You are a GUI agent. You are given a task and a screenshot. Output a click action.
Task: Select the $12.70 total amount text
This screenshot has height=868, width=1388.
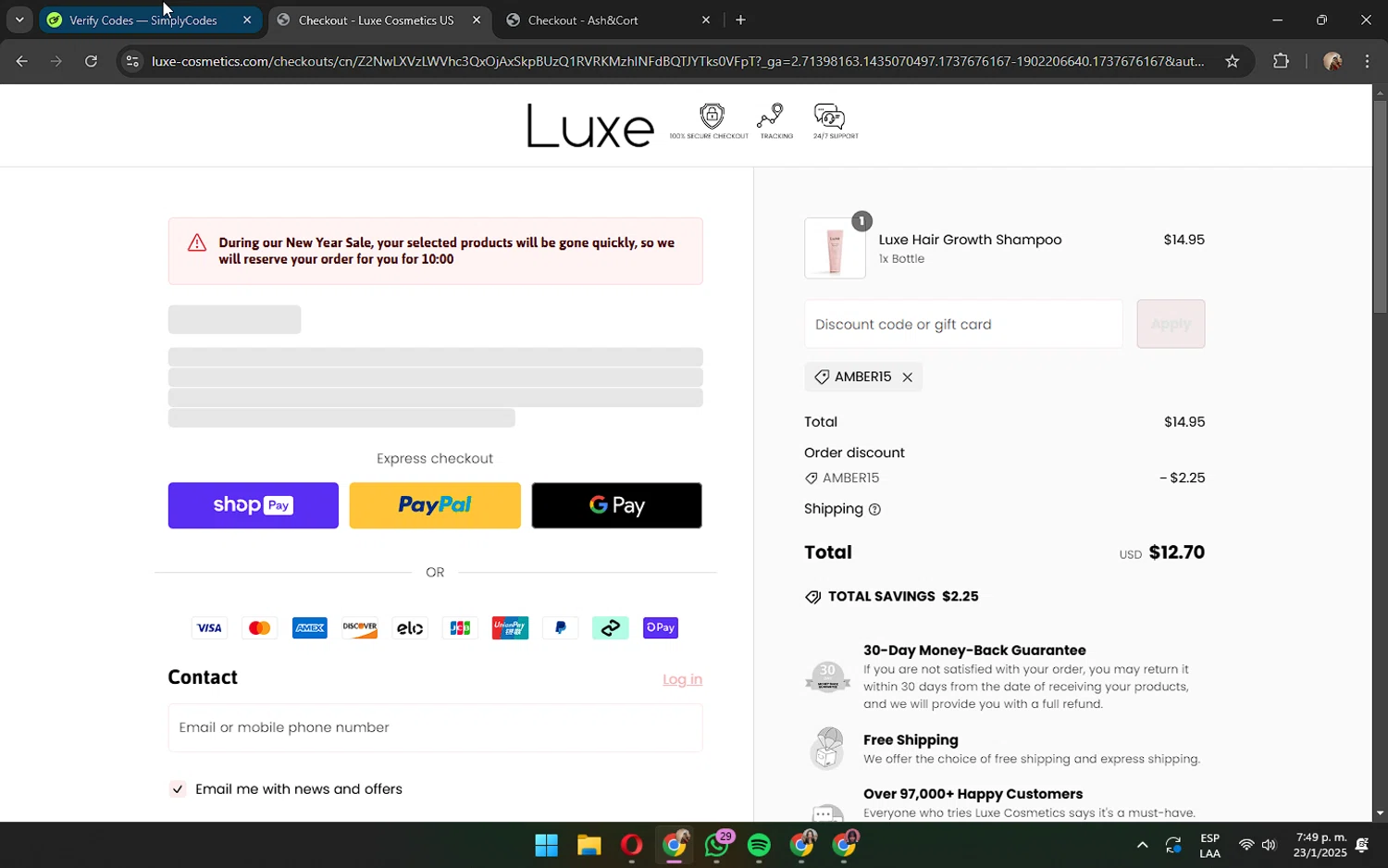(1176, 552)
